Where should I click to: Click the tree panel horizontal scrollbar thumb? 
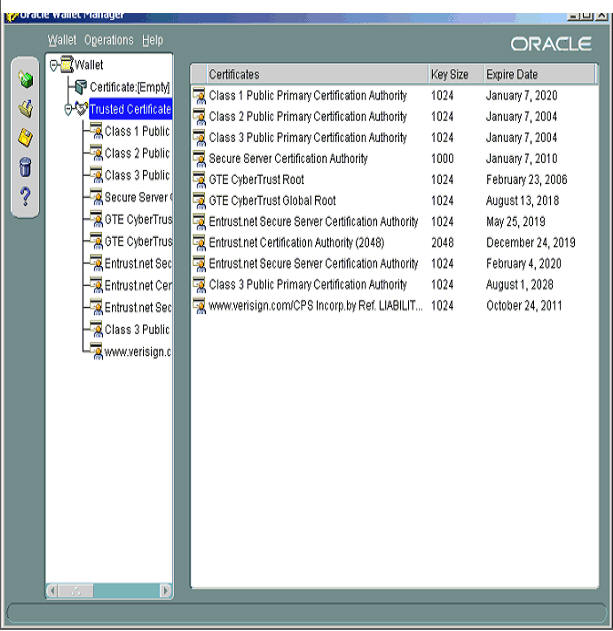coord(76,591)
